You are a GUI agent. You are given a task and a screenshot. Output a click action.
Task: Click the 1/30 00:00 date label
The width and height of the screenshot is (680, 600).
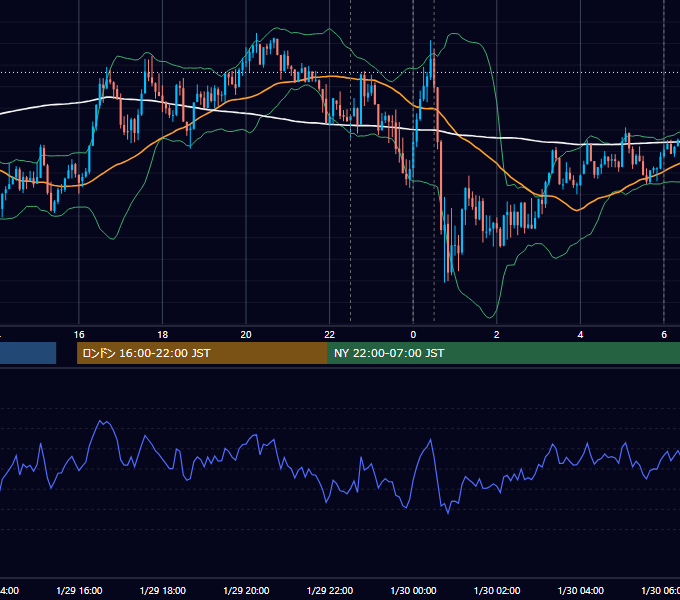(x=413, y=590)
